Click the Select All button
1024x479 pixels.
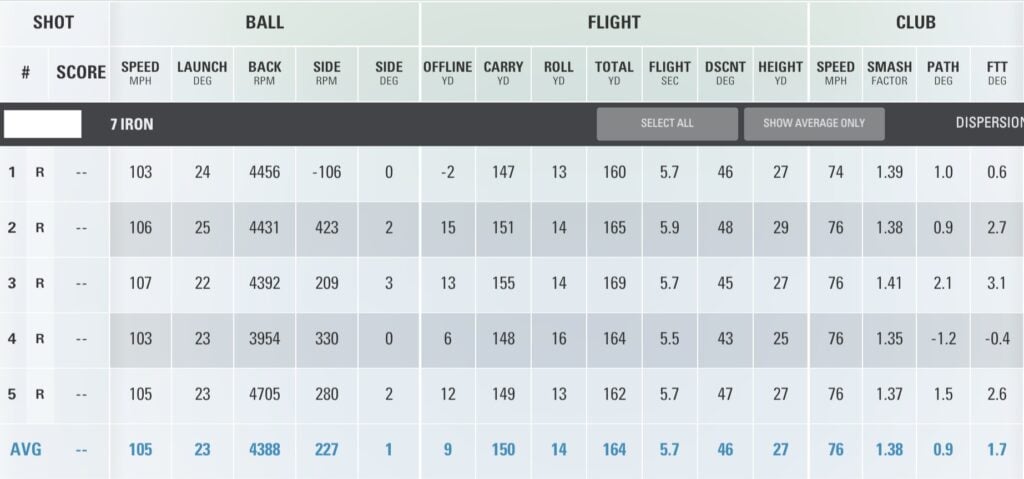point(667,124)
